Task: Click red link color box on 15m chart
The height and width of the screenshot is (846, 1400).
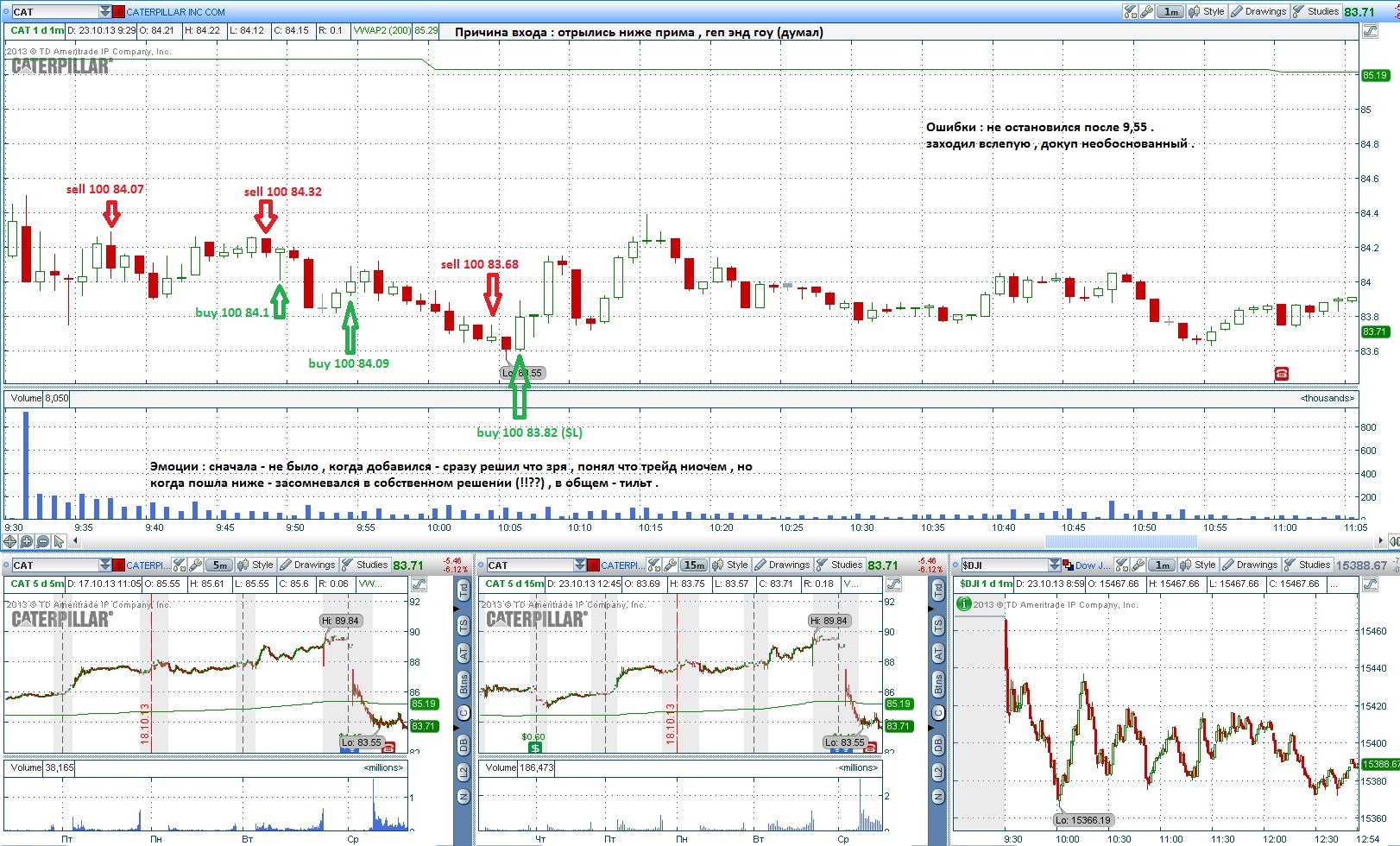Action: pyautogui.click(x=594, y=565)
